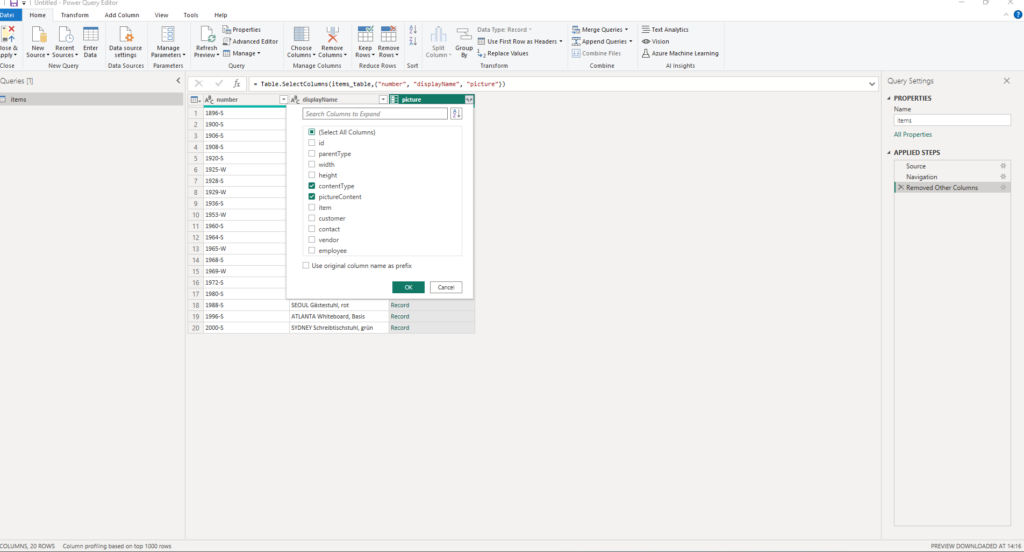The image size is (1024, 552).
Task: Open the Advanced Editor
Action: [x=250, y=41]
